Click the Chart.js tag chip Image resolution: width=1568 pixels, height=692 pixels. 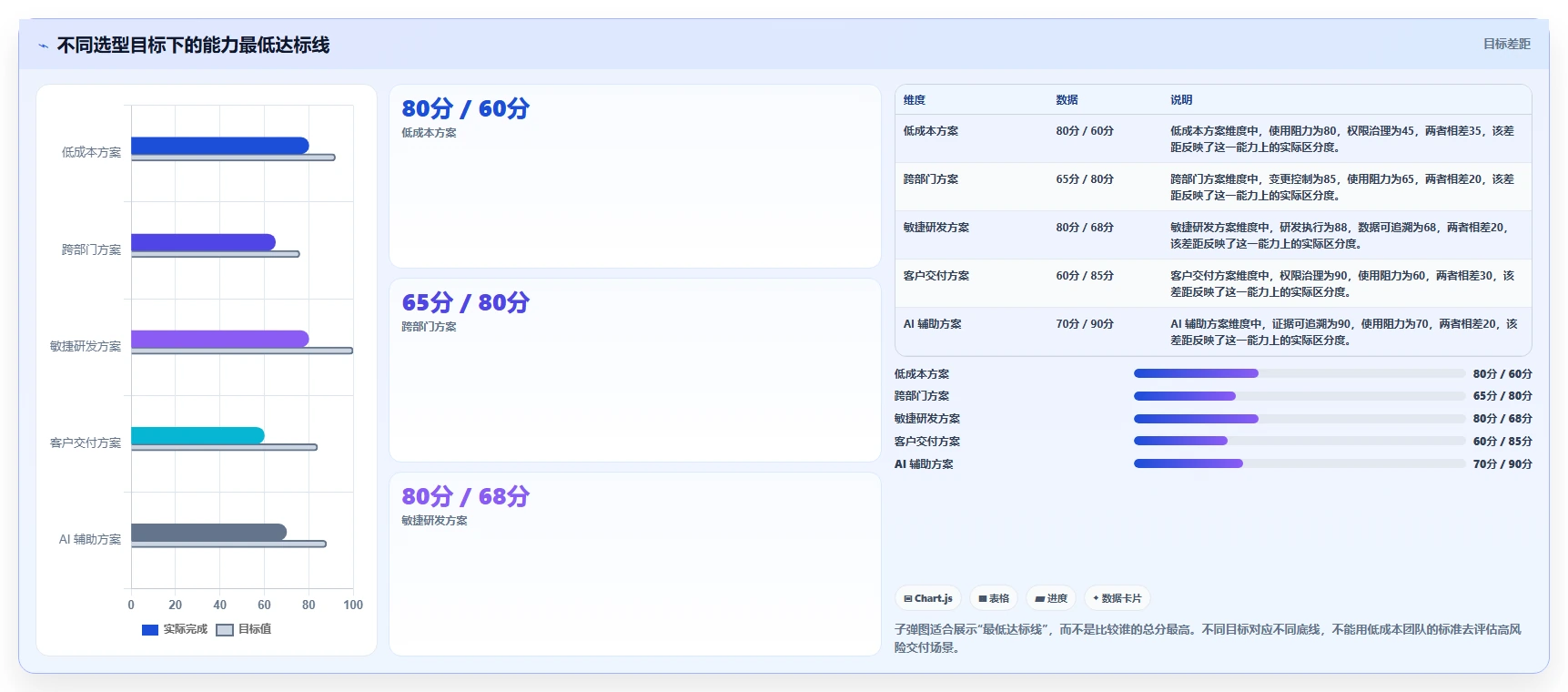point(928,598)
